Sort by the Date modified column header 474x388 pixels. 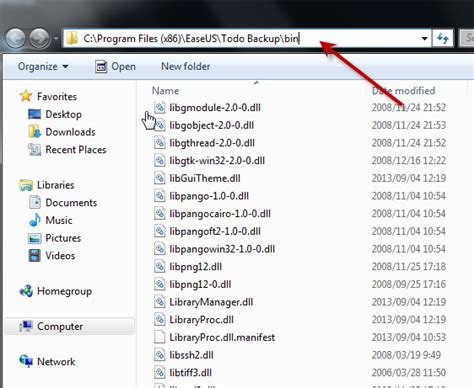coord(403,91)
